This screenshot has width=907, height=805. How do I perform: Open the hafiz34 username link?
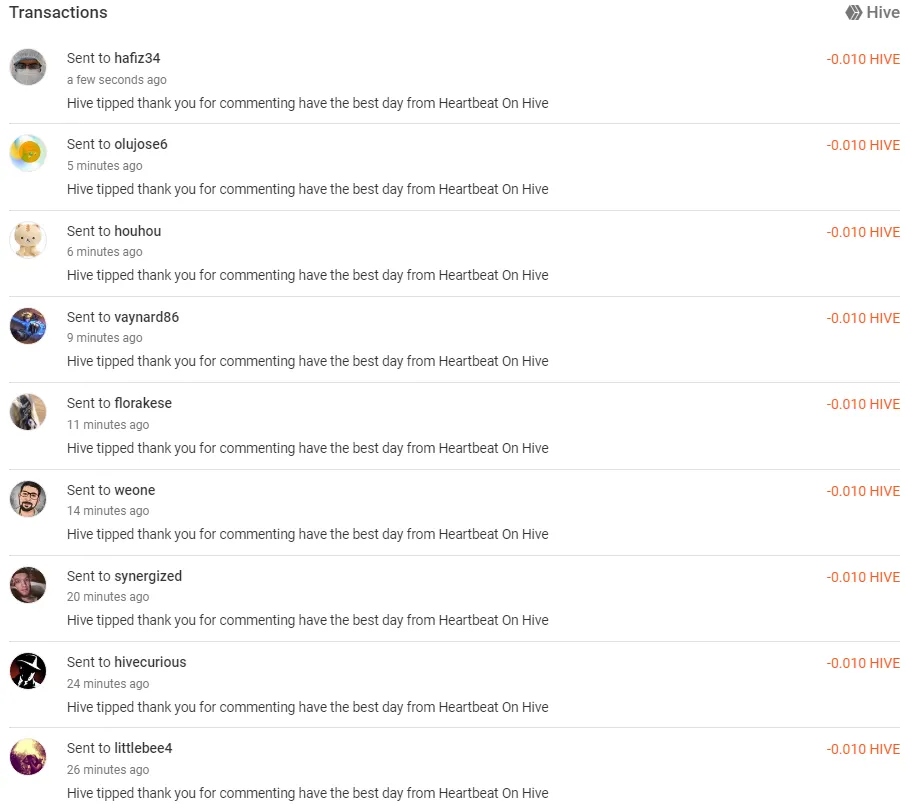click(x=137, y=58)
